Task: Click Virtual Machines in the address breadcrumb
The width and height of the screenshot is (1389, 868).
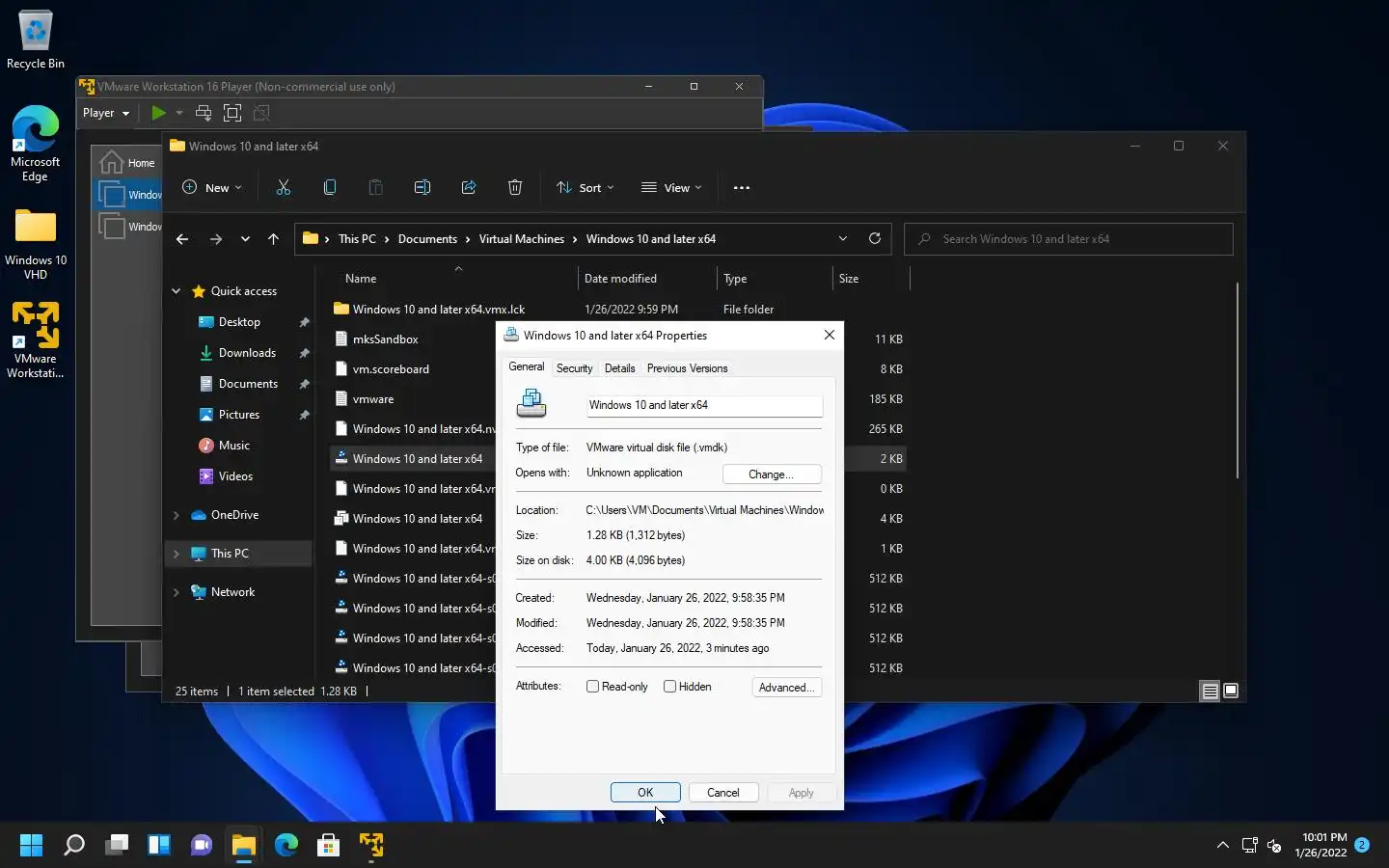Action: [x=522, y=239]
